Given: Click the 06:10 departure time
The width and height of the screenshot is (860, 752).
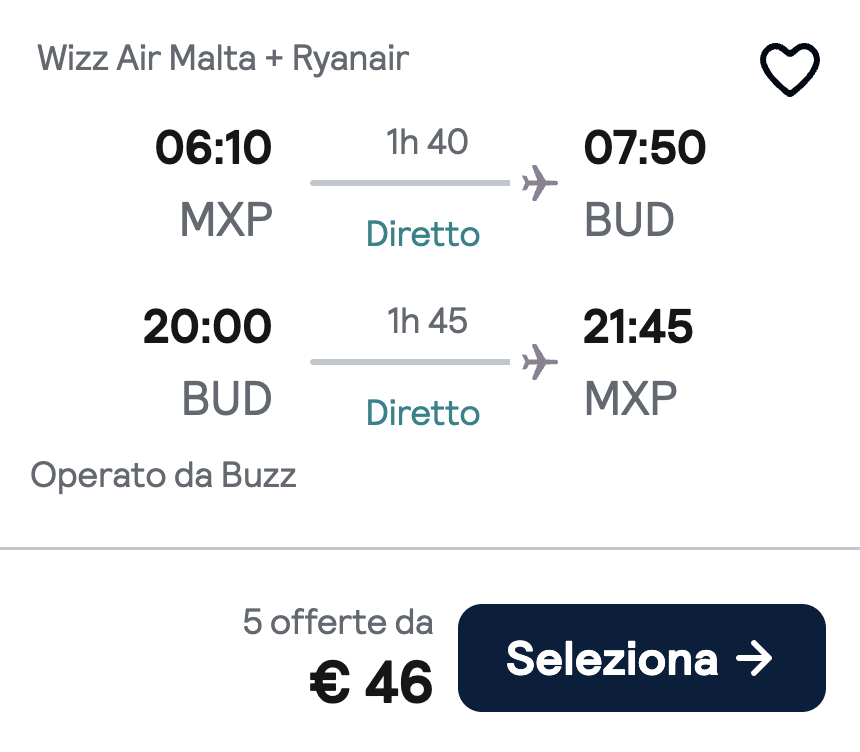Looking at the screenshot, I should (213, 147).
